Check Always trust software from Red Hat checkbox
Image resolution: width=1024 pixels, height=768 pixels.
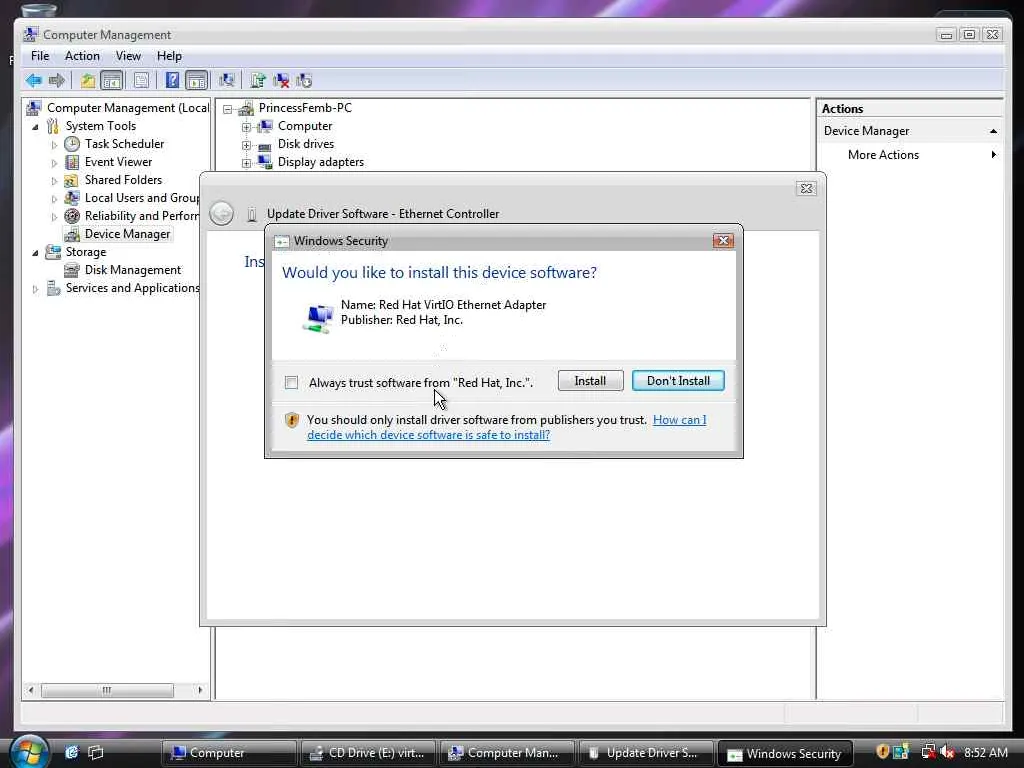pyautogui.click(x=291, y=383)
